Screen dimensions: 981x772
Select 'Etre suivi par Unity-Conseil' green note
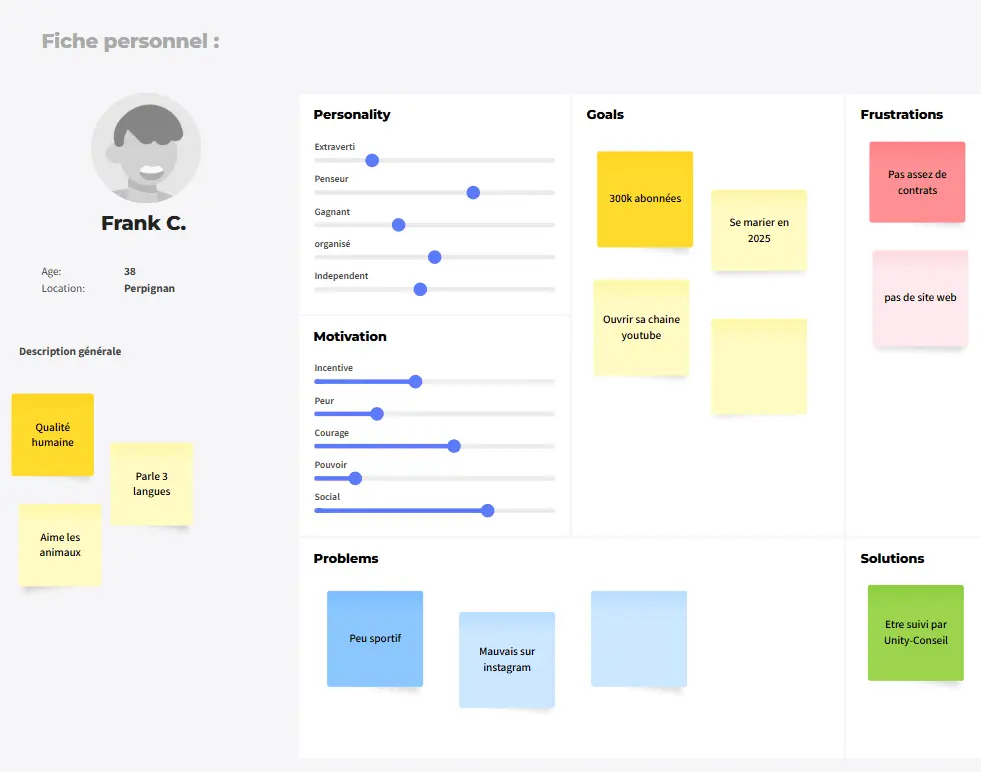[916, 632]
